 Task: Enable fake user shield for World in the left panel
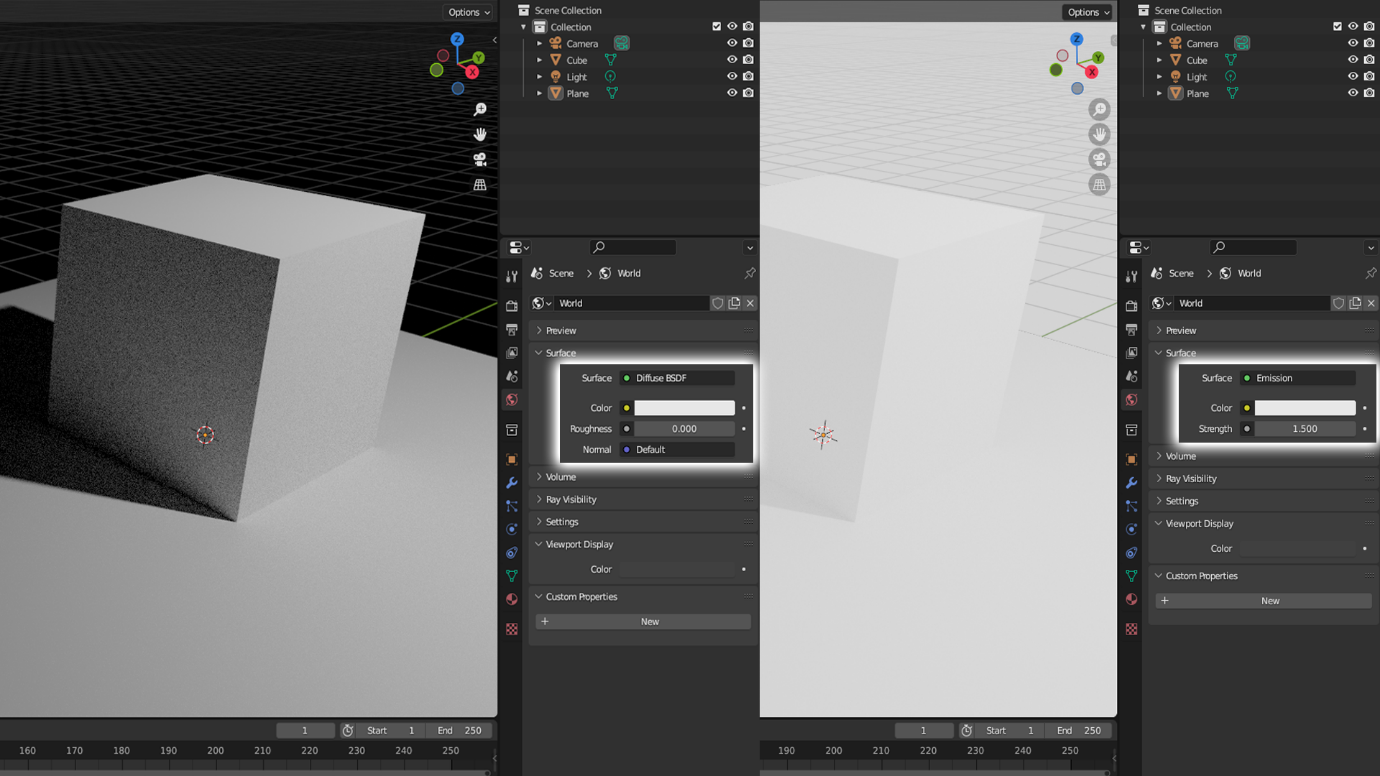[717, 303]
